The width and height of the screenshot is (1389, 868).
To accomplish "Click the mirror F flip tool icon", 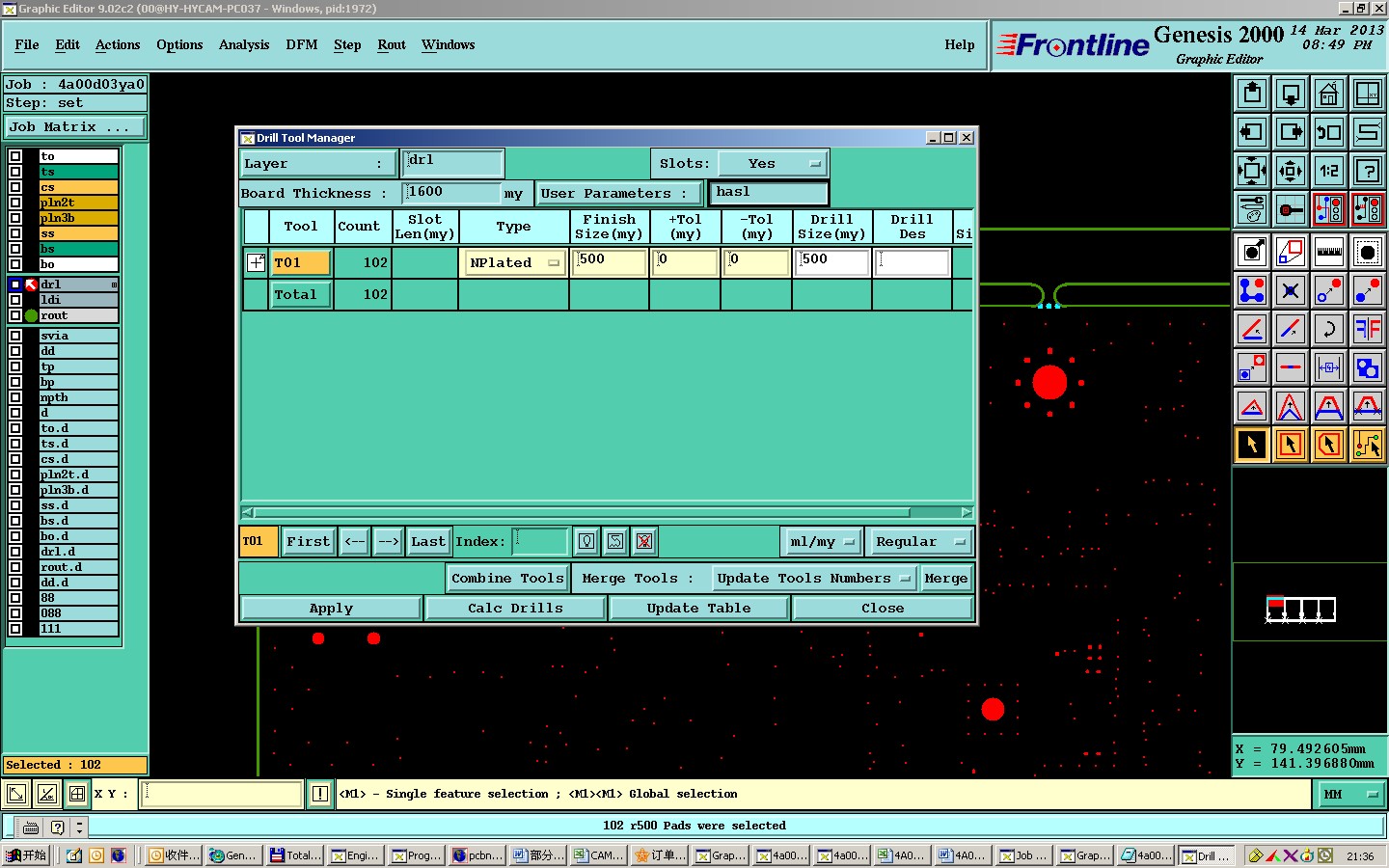I will pyautogui.click(x=1367, y=329).
